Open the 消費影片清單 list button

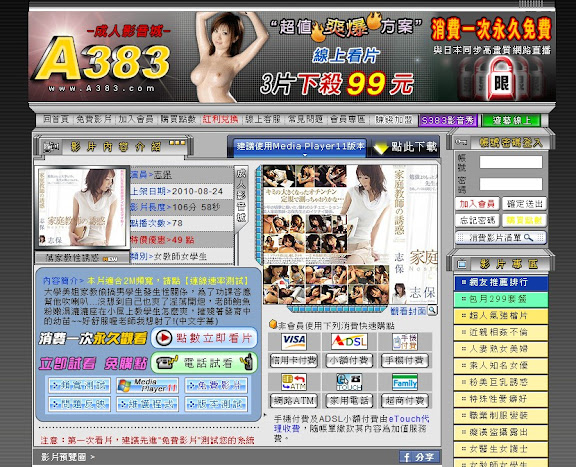click(x=501, y=238)
